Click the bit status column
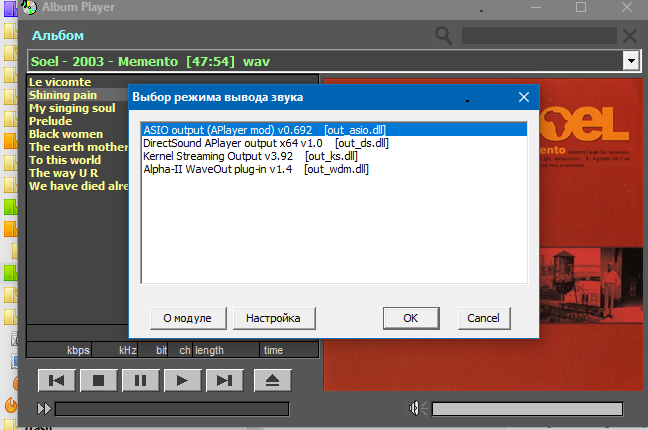Screen dimensions: 648x430 153,350
